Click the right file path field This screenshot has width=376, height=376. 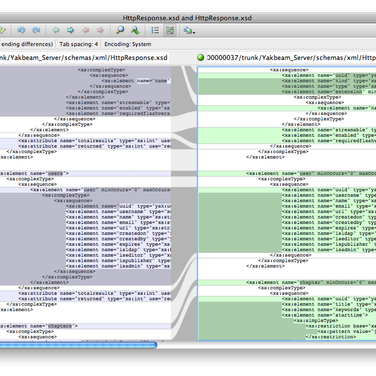click(x=291, y=58)
